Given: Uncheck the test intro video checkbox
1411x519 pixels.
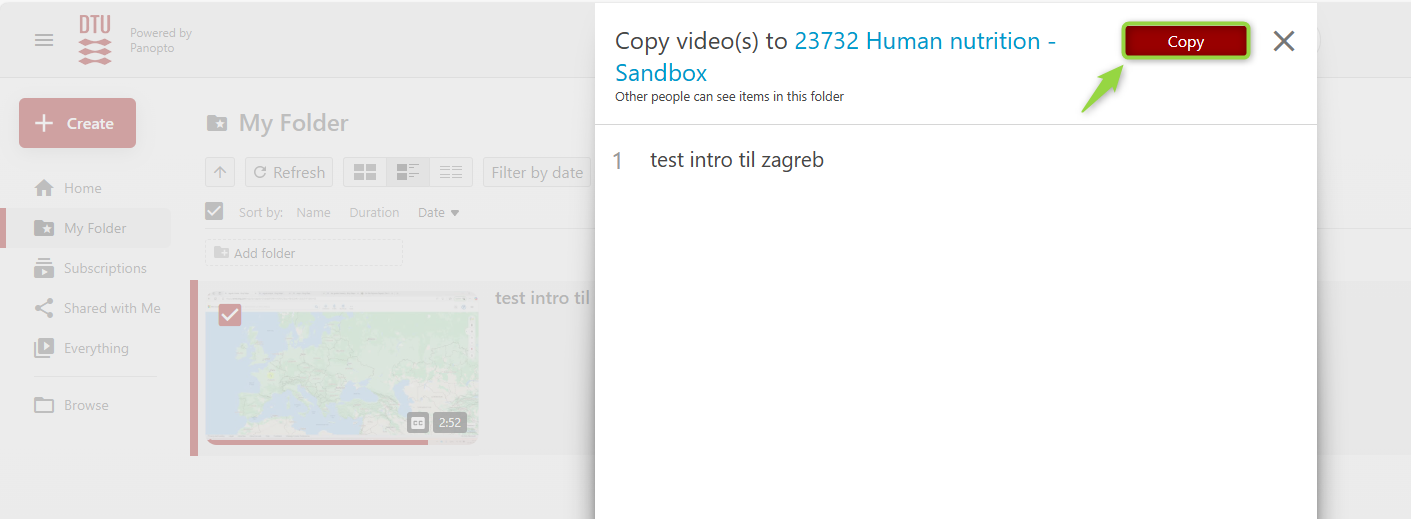Looking at the screenshot, I should point(230,315).
